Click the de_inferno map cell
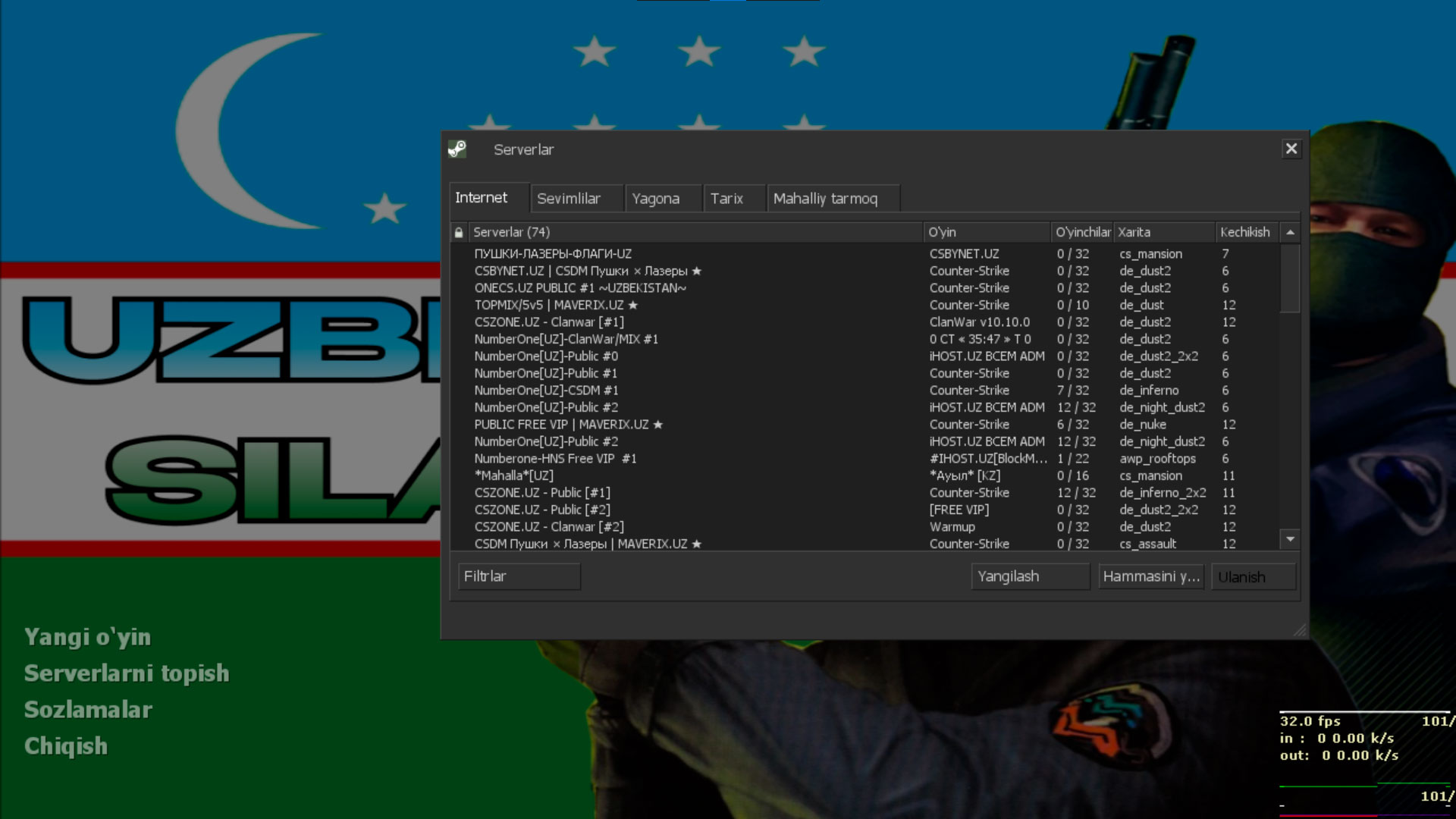1456x819 pixels. 1149,391
